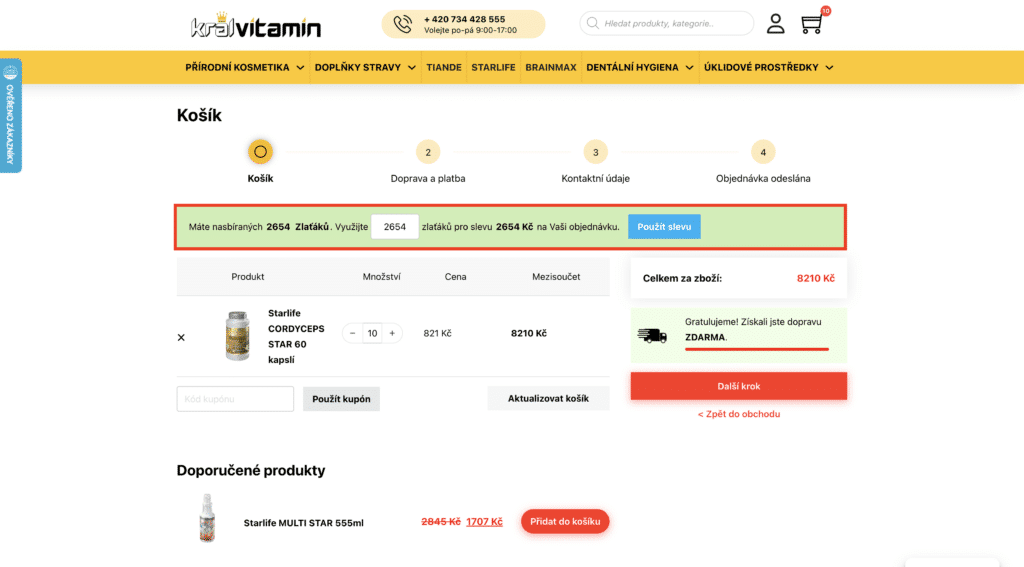Click the free delivery truck icon
The image size is (1024, 567).
[x=652, y=335]
